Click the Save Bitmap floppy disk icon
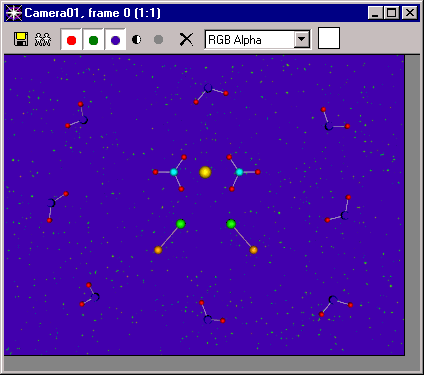The image size is (424, 375). 21,39
